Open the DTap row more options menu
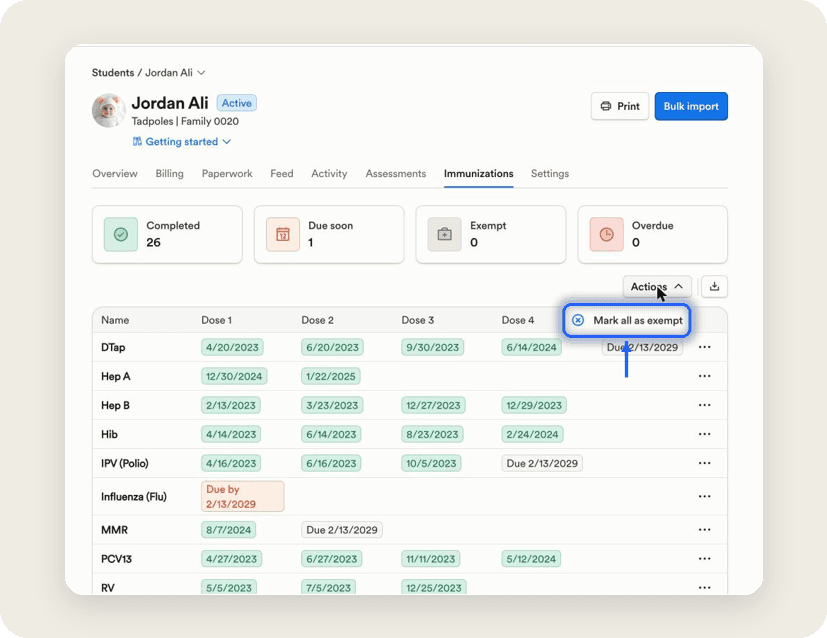This screenshot has height=638, width=827. (x=704, y=347)
